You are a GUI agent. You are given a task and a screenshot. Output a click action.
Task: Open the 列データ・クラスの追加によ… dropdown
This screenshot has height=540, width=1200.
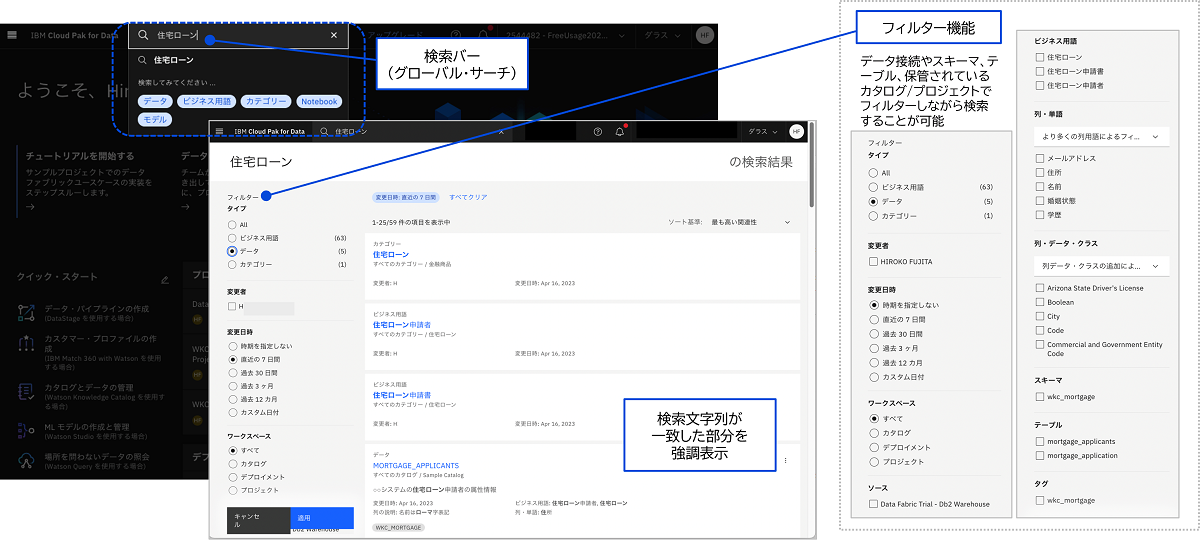coord(1101,266)
